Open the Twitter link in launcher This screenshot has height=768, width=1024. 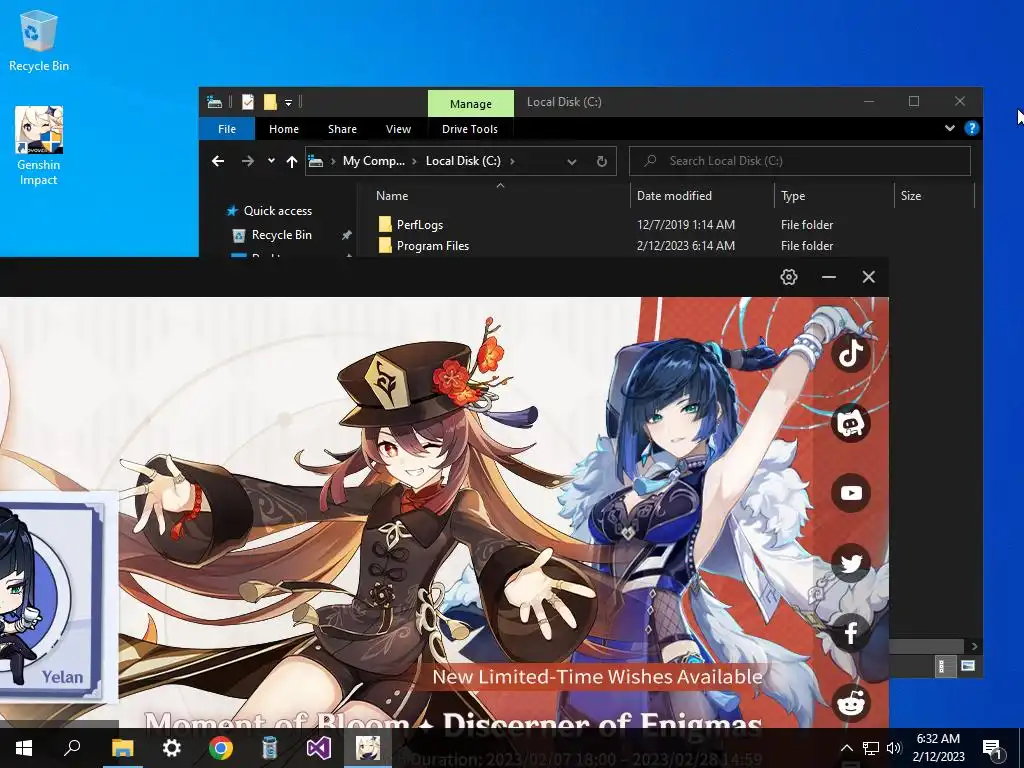point(851,563)
